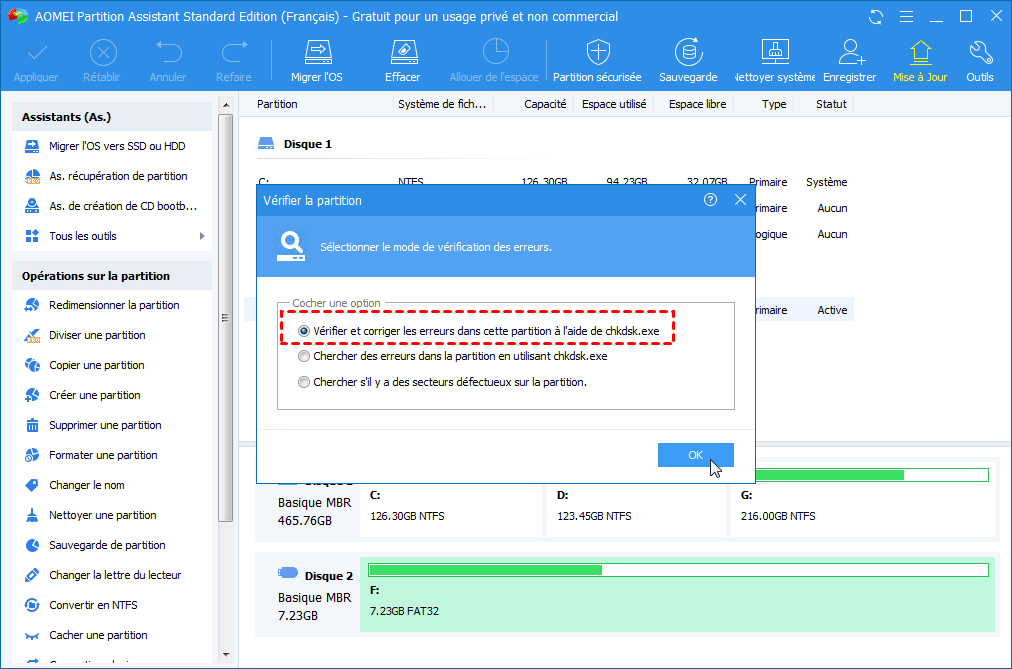The height and width of the screenshot is (669, 1012).
Task: Choose Sauvegarde de partition operation
Action: pyautogui.click(x=95, y=545)
